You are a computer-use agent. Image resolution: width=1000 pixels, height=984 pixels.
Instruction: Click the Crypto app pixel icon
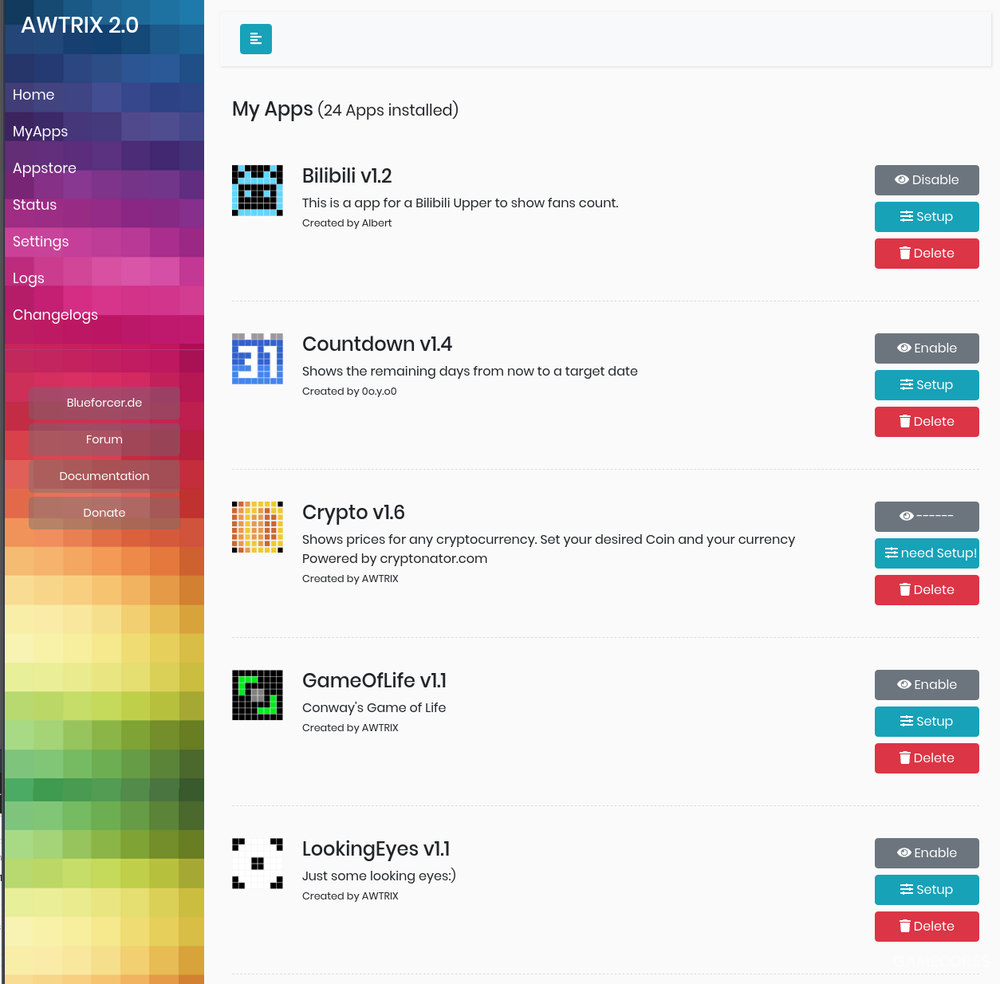[x=257, y=527]
